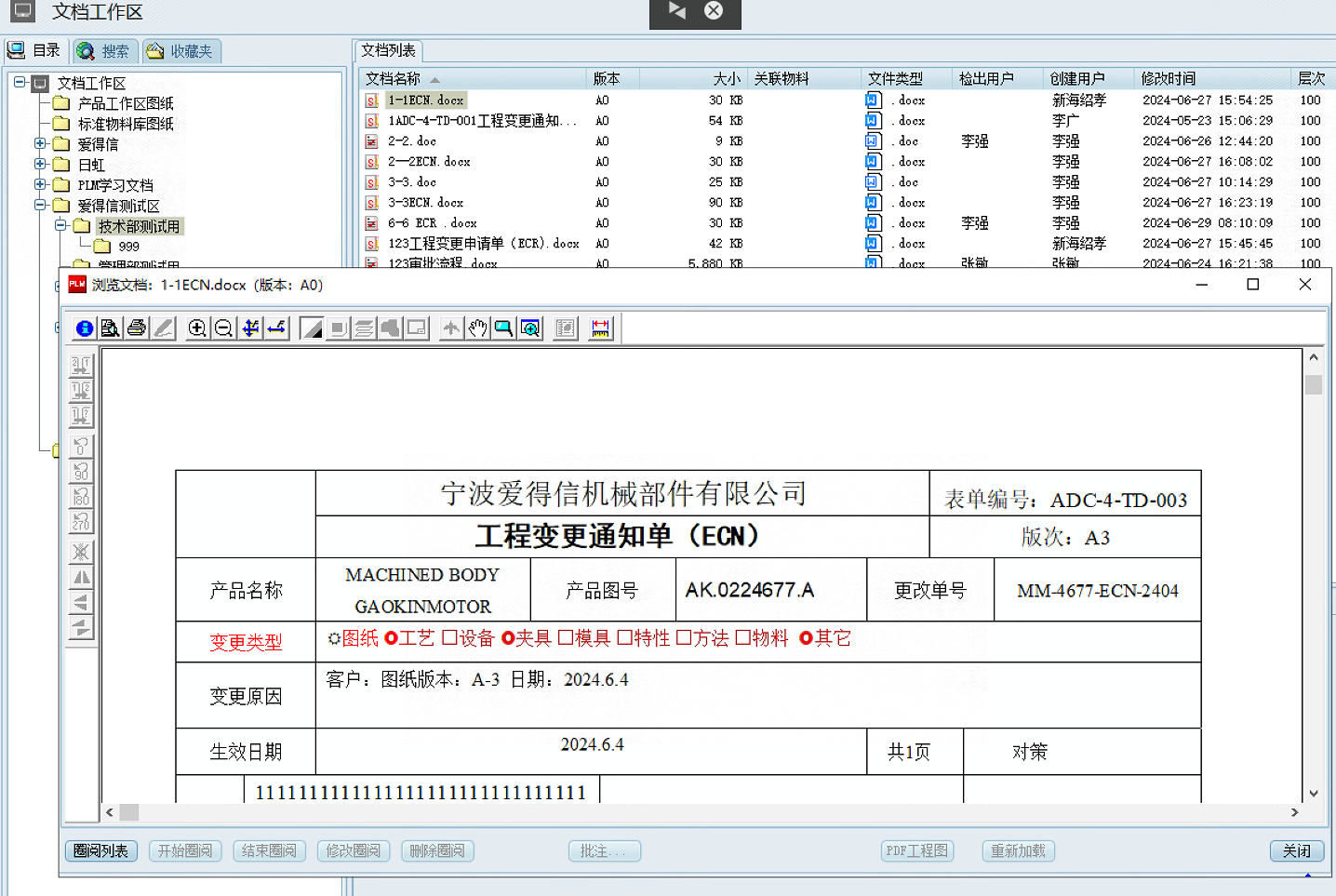The width and height of the screenshot is (1336, 896).
Task: Select the pan hand tool
Action: 477,328
